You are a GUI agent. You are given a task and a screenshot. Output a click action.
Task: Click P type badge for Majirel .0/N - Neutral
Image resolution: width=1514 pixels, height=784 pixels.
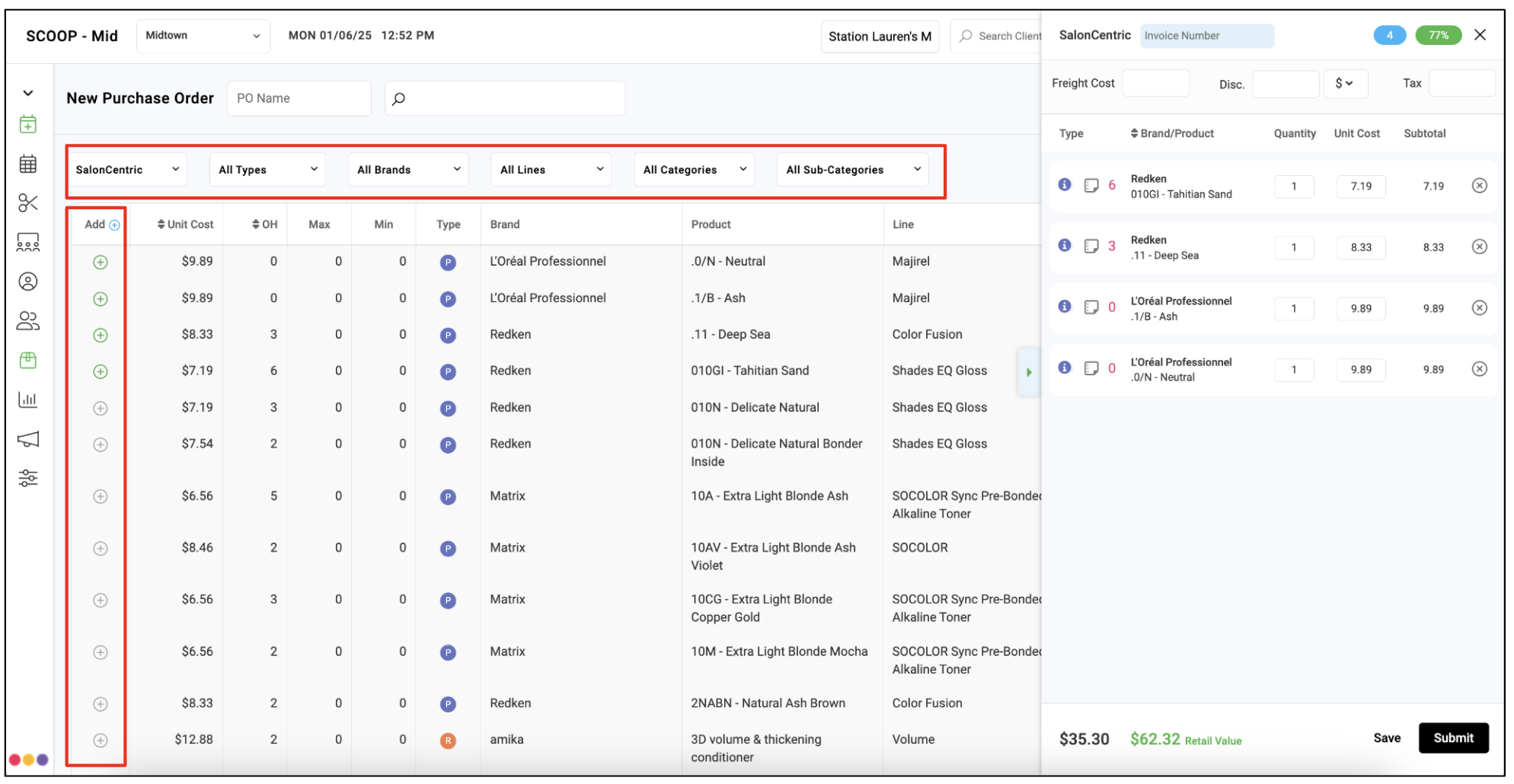tap(449, 263)
